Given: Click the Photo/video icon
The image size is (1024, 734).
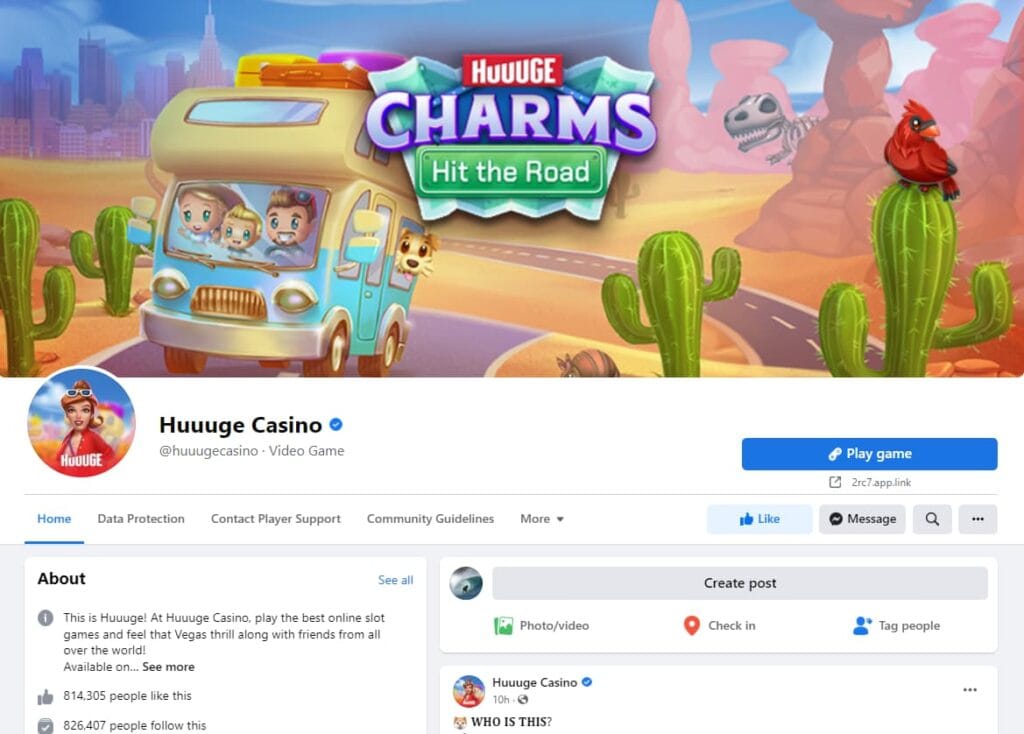Looking at the screenshot, I should pyautogui.click(x=503, y=626).
